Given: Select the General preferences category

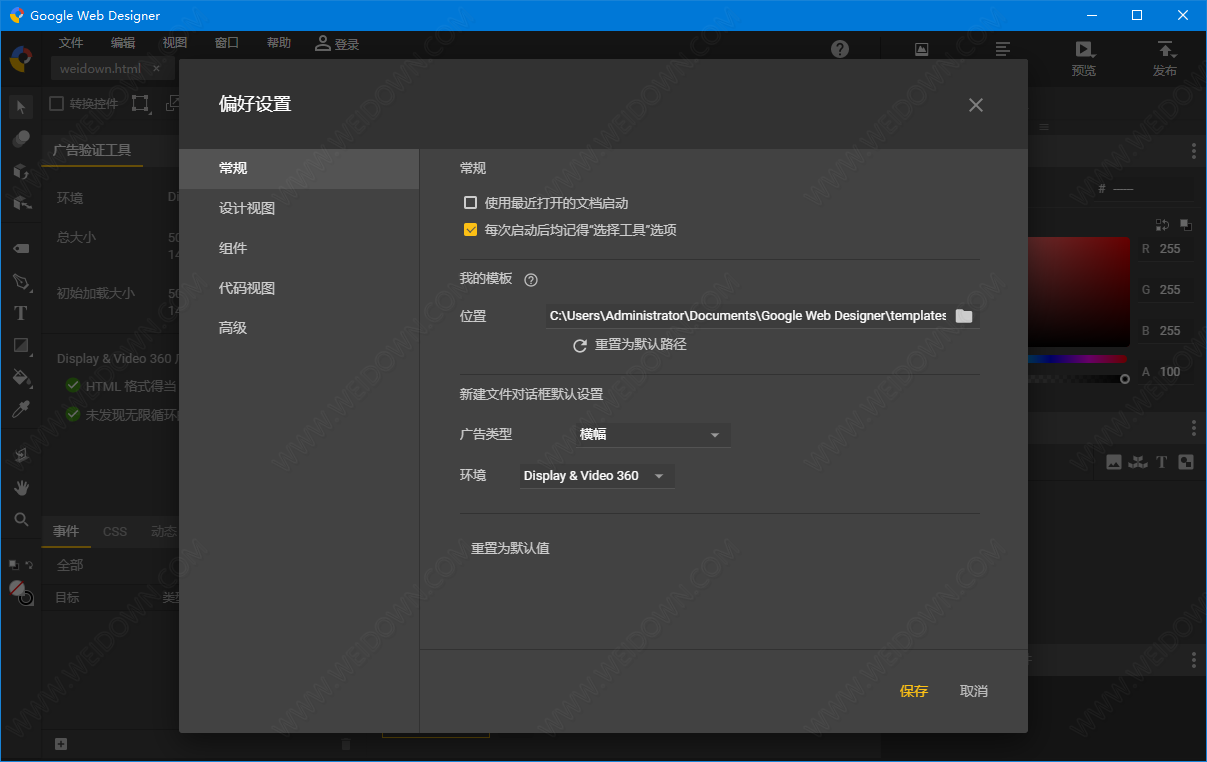Looking at the screenshot, I should pyautogui.click(x=299, y=169).
